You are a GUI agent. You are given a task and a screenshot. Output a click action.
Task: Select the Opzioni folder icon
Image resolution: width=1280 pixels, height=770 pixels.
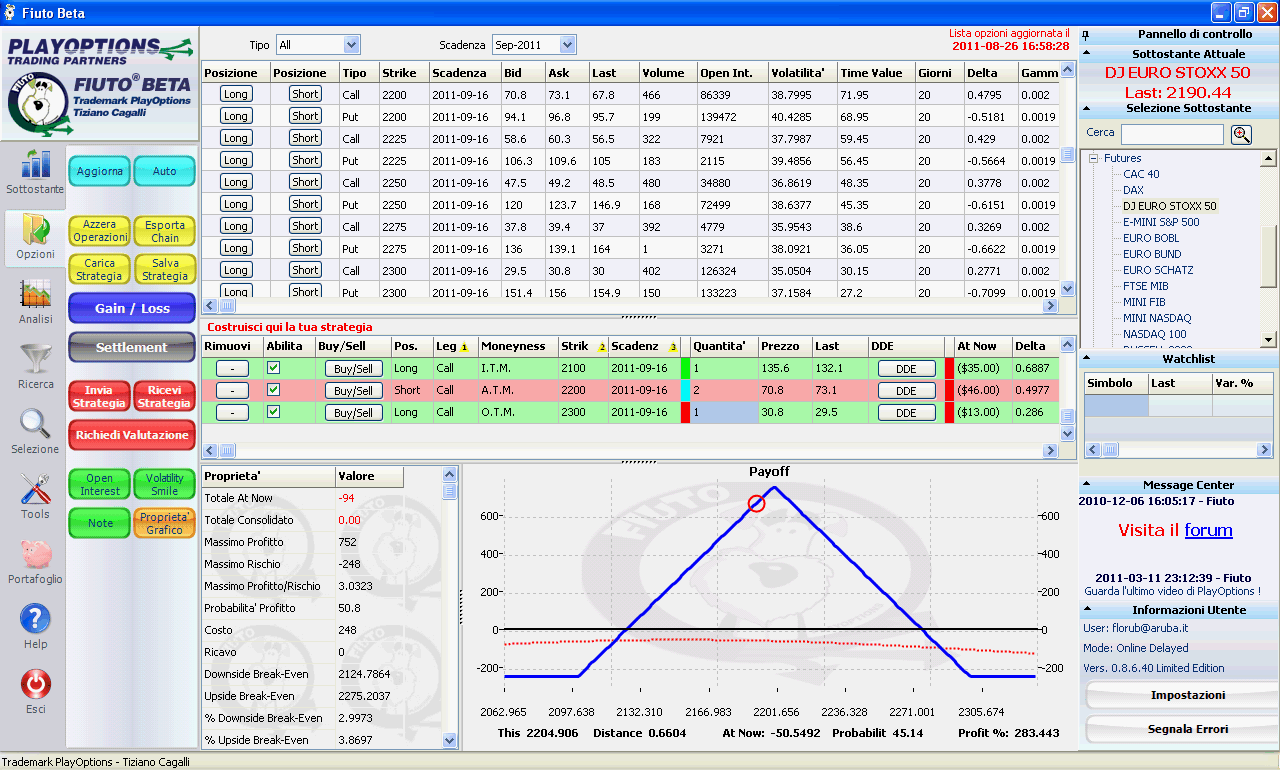[x=35, y=229]
